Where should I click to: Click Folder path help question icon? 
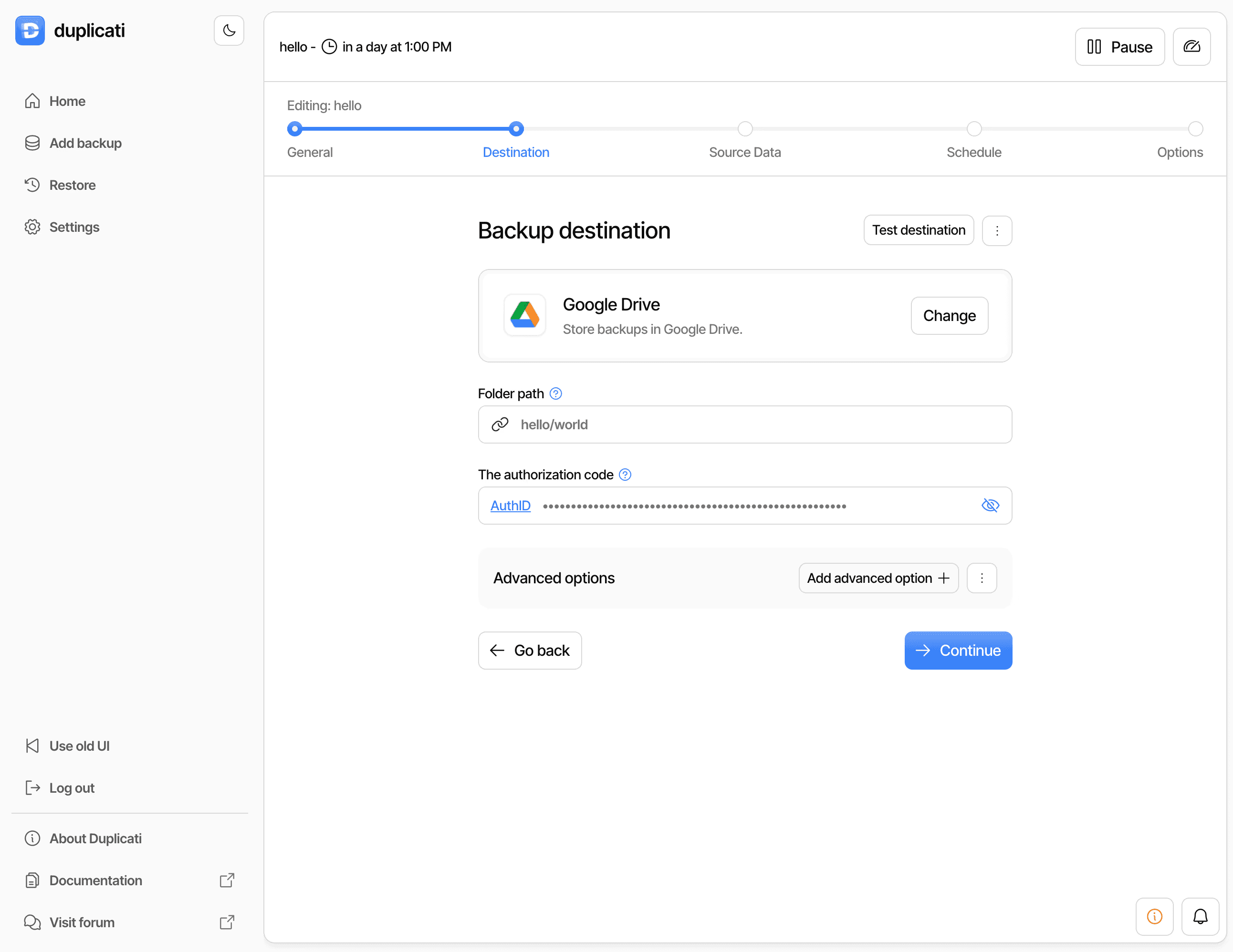[555, 393]
